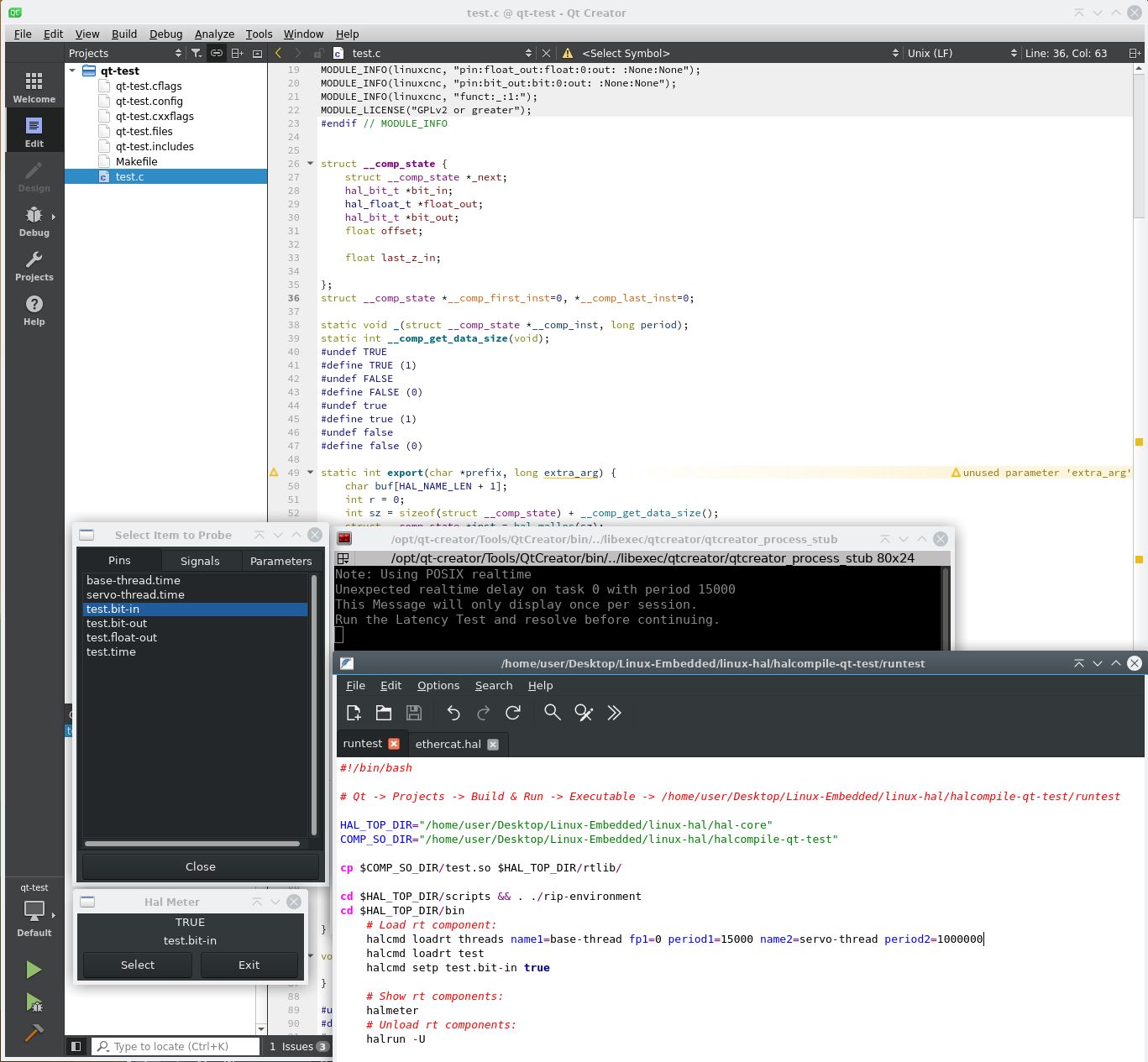This screenshot has height=1062, width=1148.
Task: Create a new file in the runtest editor
Action: (354, 713)
